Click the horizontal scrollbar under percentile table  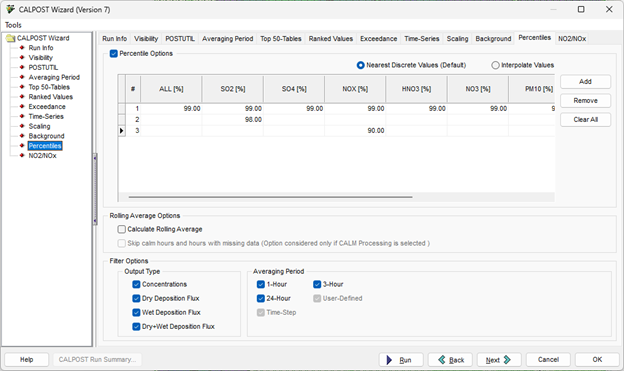pyautogui.click(x=271, y=197)
